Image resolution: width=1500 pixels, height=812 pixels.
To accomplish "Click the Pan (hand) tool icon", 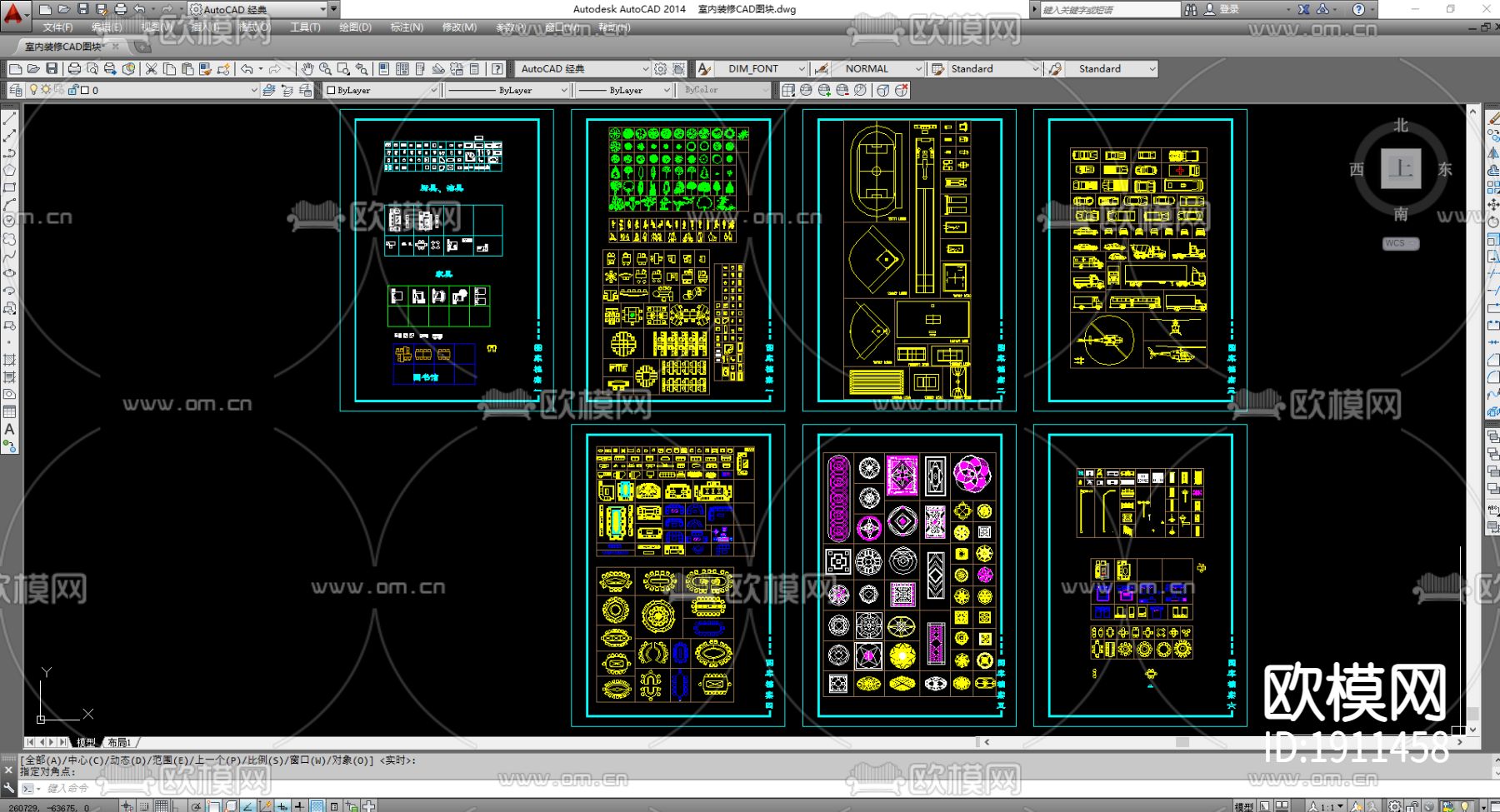I will [x=307, y=69].
